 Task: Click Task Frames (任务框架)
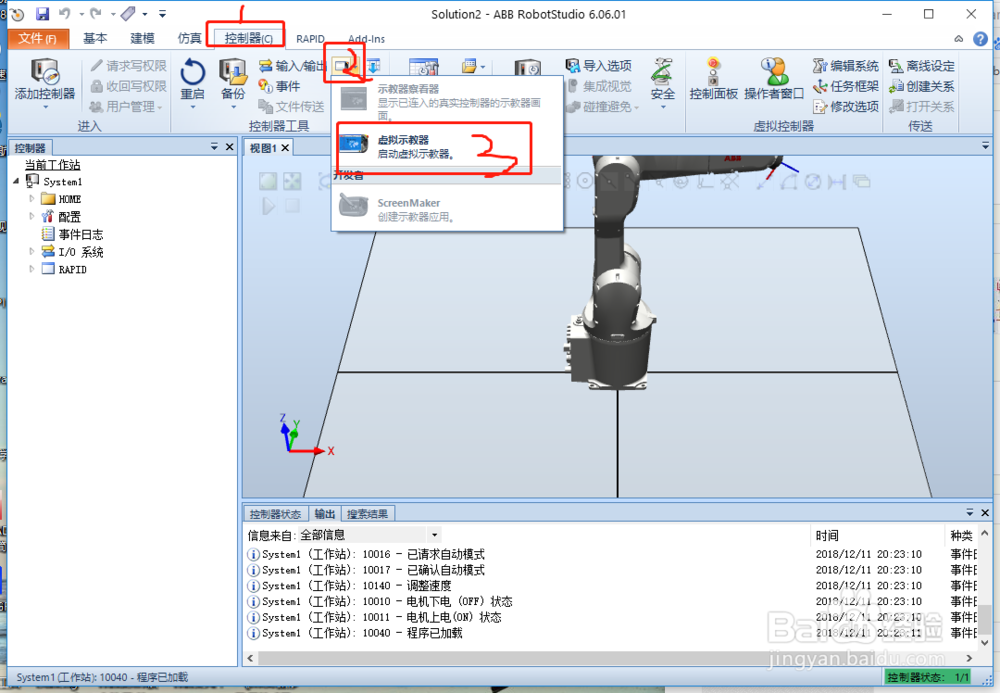pyautogui.click(x=846, y=86)
